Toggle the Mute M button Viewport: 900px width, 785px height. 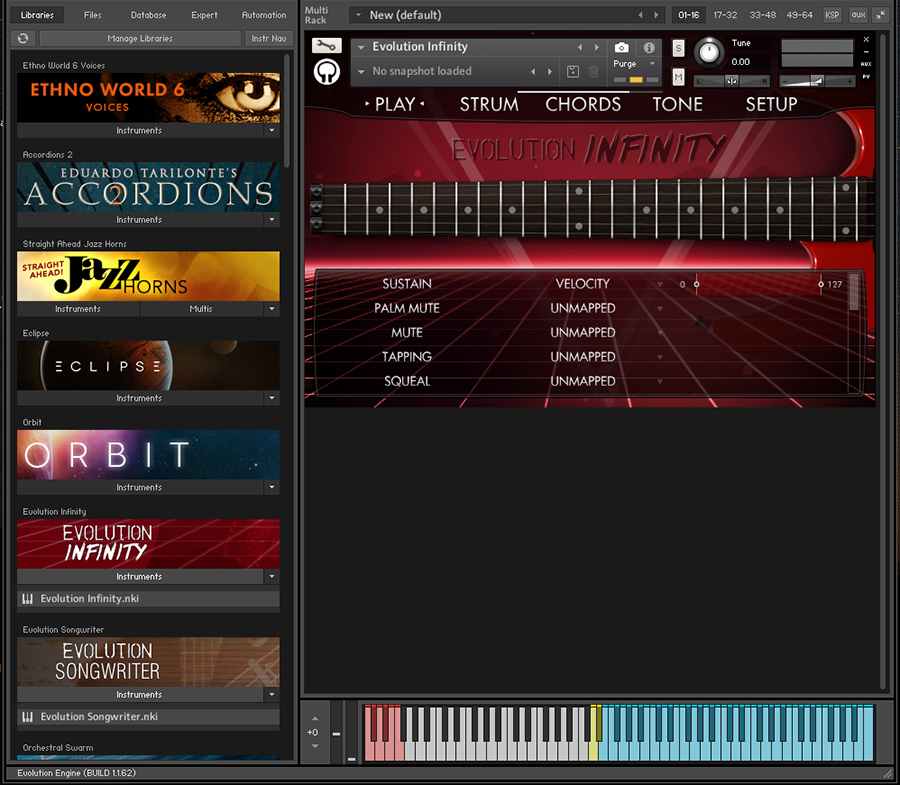[678, 76]
